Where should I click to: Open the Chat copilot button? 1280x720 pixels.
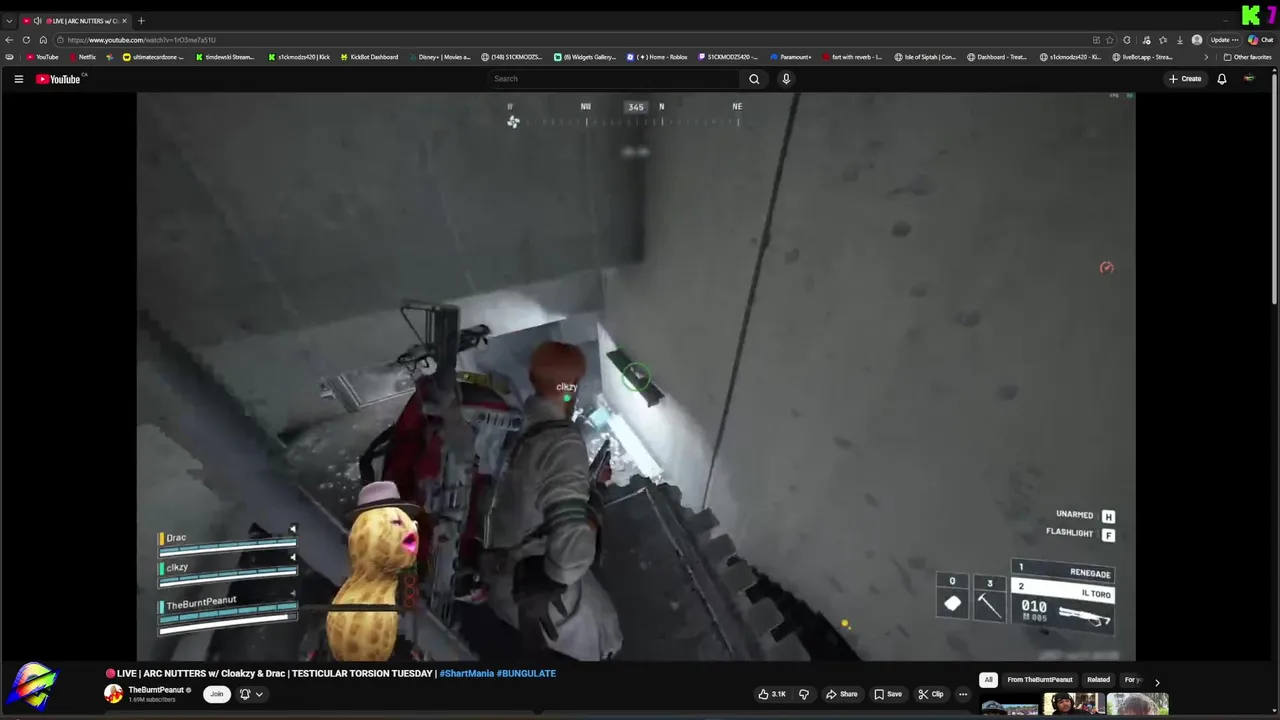pyautogui.click(x=1260, y=40)
